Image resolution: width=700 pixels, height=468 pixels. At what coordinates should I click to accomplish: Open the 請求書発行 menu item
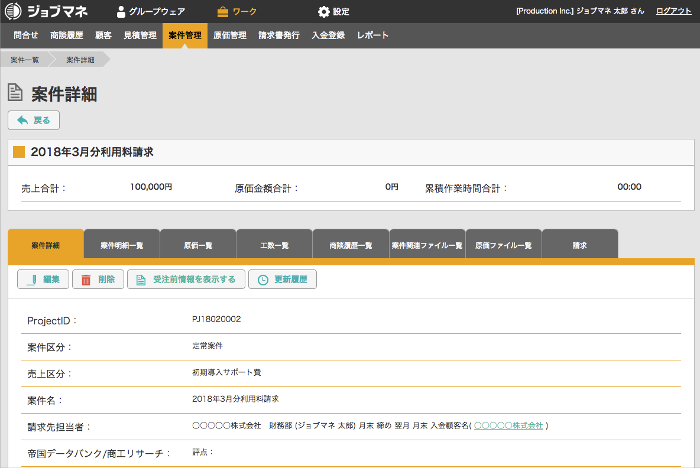279,35
